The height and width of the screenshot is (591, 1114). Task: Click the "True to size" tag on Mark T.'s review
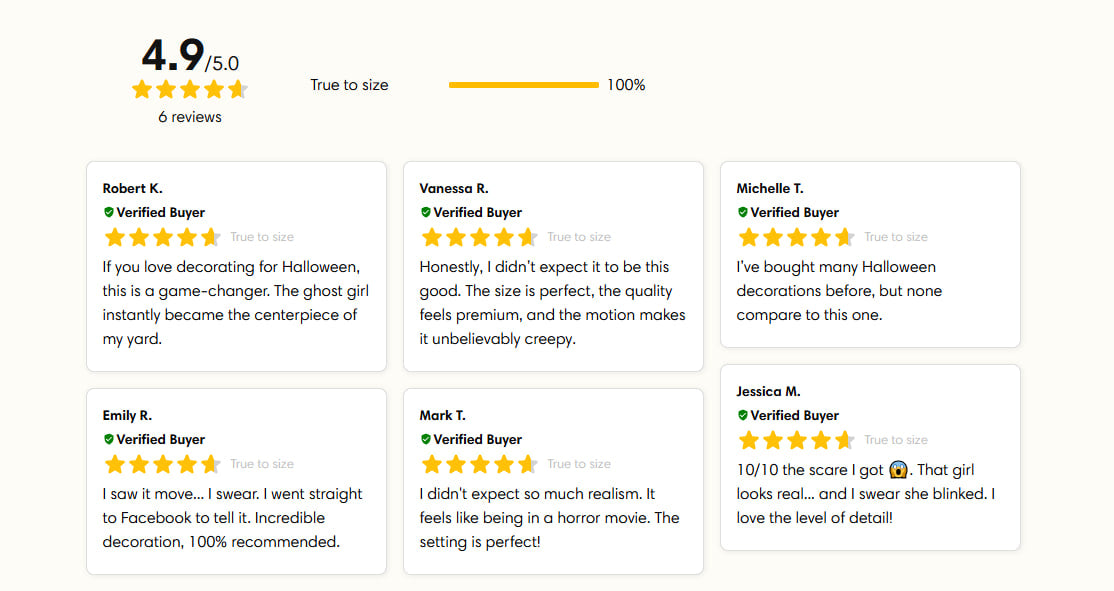click(579, 464)
